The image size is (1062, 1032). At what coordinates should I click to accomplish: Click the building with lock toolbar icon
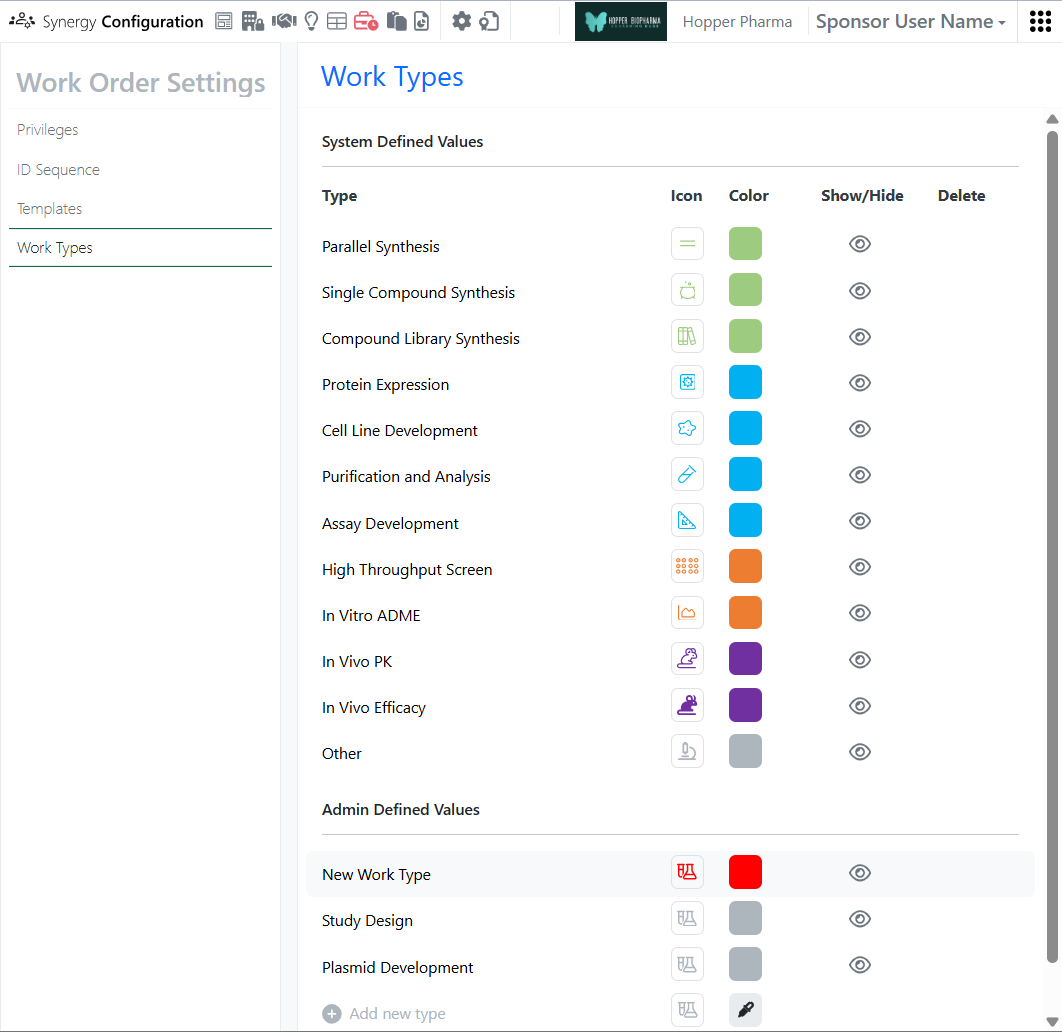pos(253,21)
